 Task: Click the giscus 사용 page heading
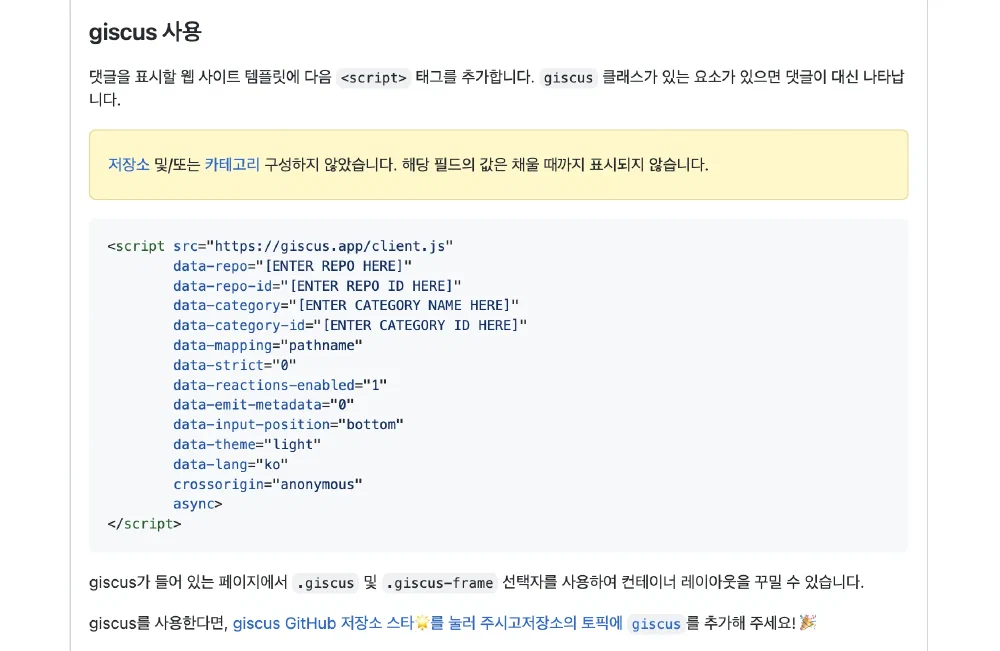(x=144, y=32)
